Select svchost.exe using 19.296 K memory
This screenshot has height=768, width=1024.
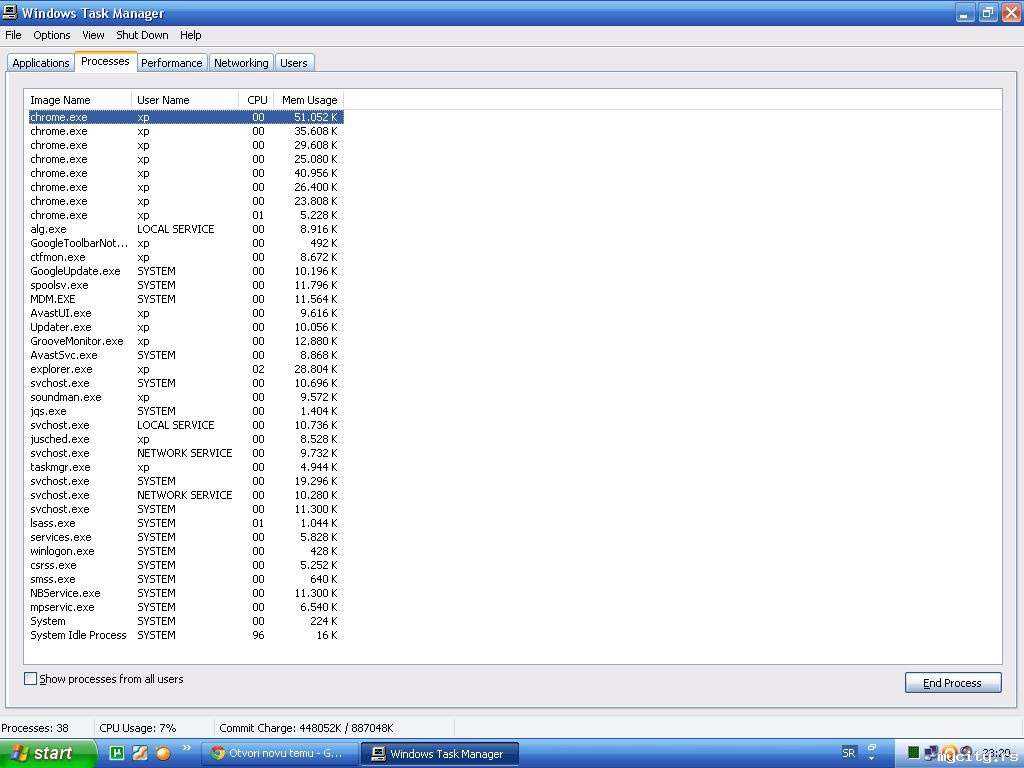point(185,481)
